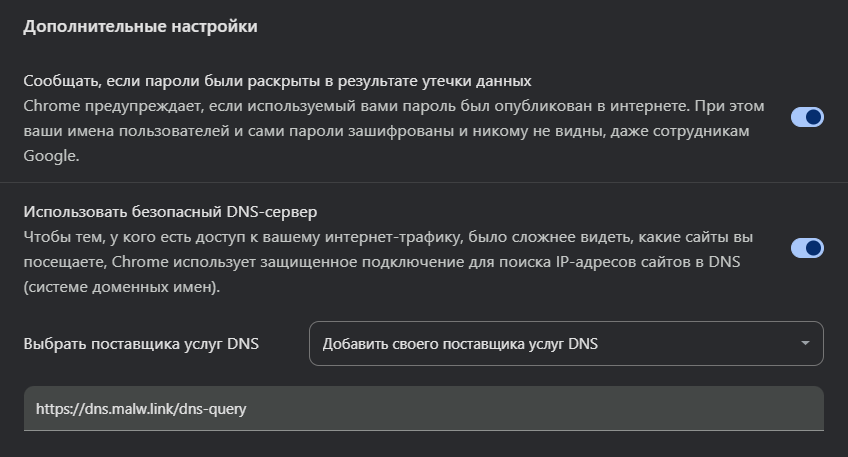Click the "(системе доменных имен)." line
848x457 pixels.
(120, 288)
